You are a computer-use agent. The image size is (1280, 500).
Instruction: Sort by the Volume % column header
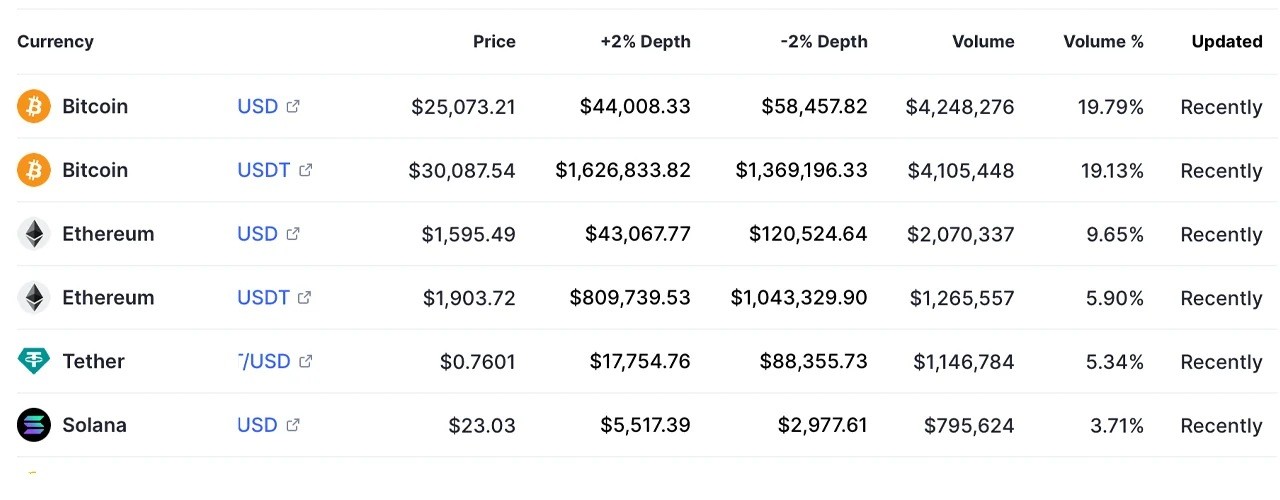point(1103,42)
